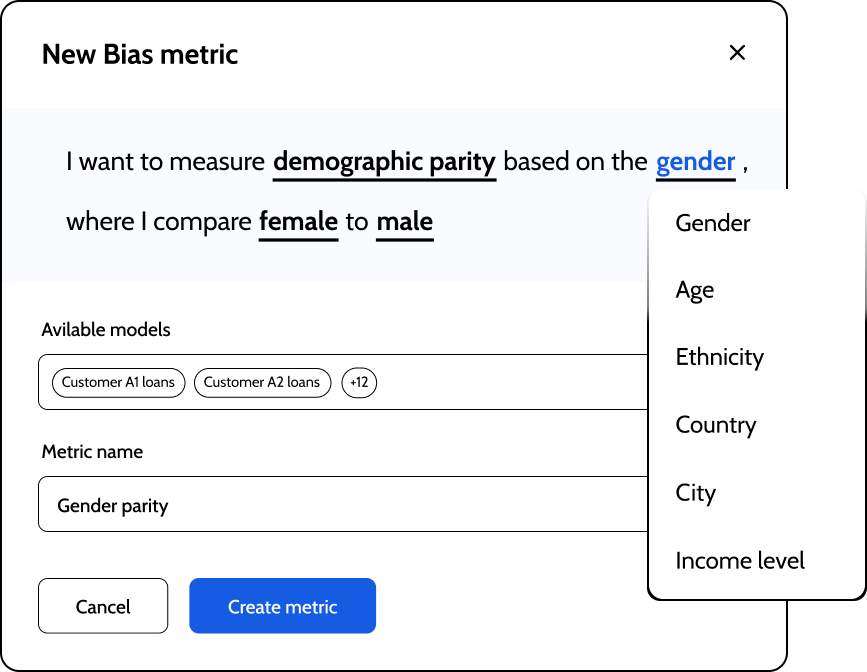Select Country as the attribute

coord(715,425)
